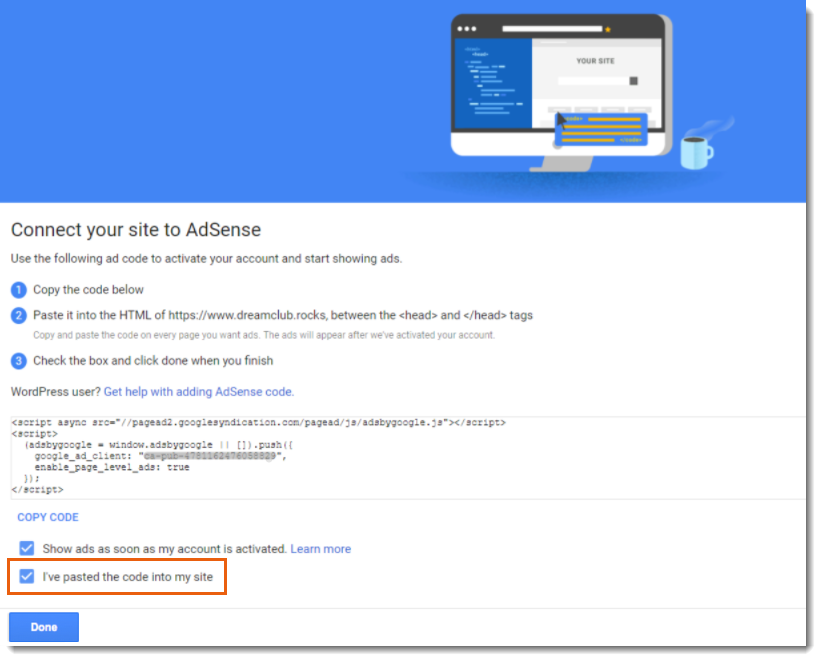
Task: Click the three window dots in the illustration
Action: tap(467, 28)
